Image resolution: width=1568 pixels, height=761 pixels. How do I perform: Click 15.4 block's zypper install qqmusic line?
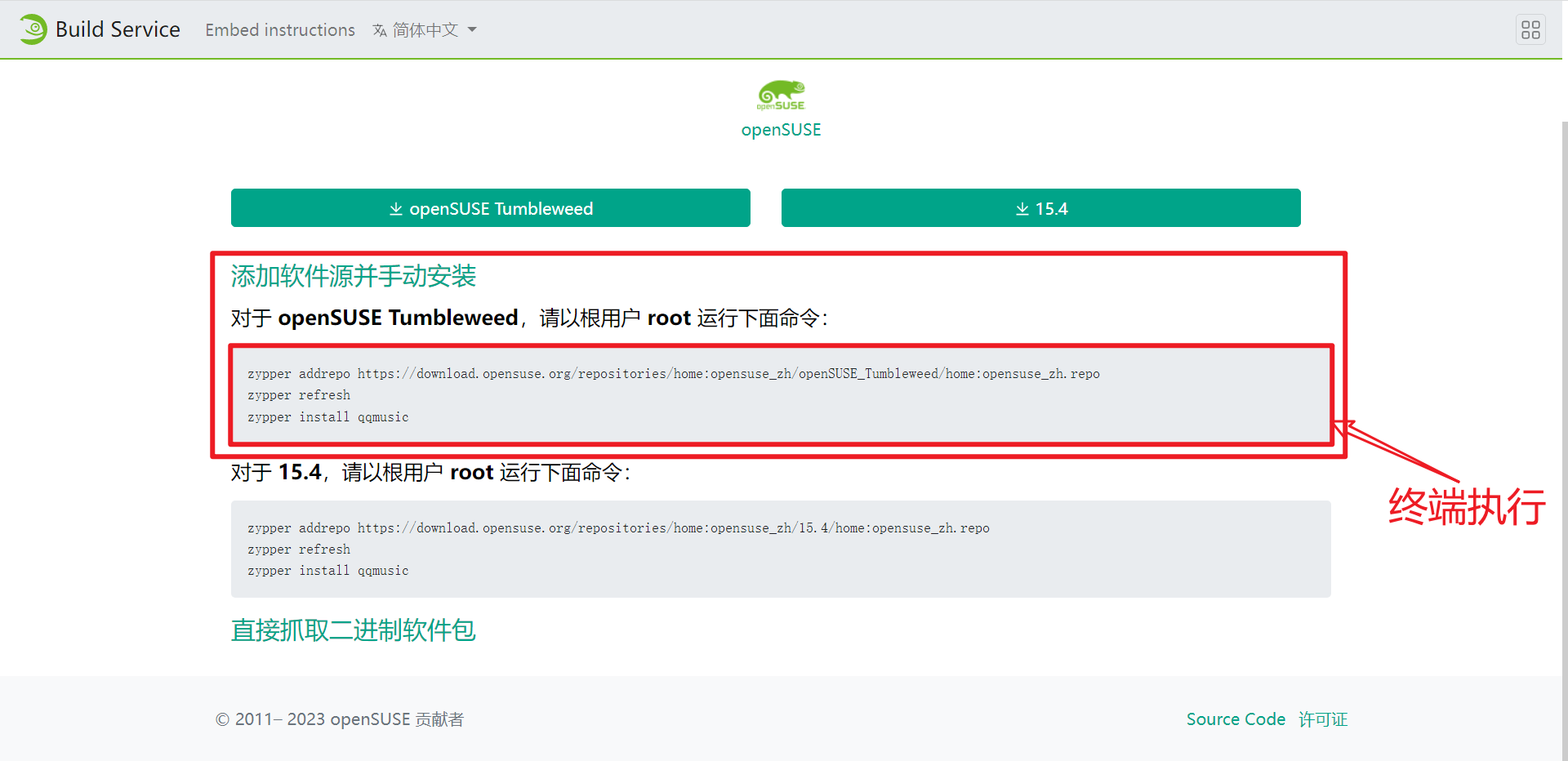coord(328,571)
